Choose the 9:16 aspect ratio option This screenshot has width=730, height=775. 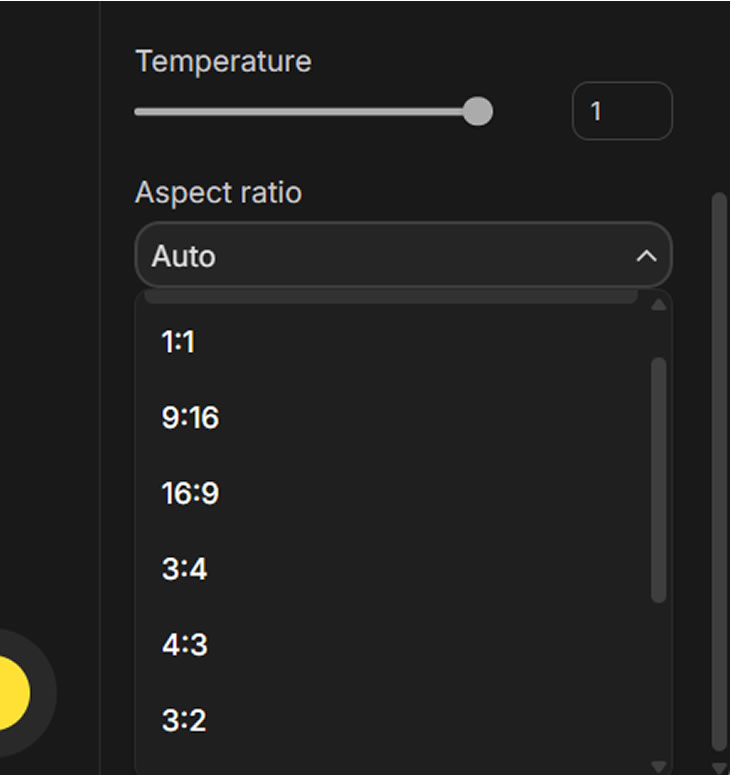pos(190,417)
